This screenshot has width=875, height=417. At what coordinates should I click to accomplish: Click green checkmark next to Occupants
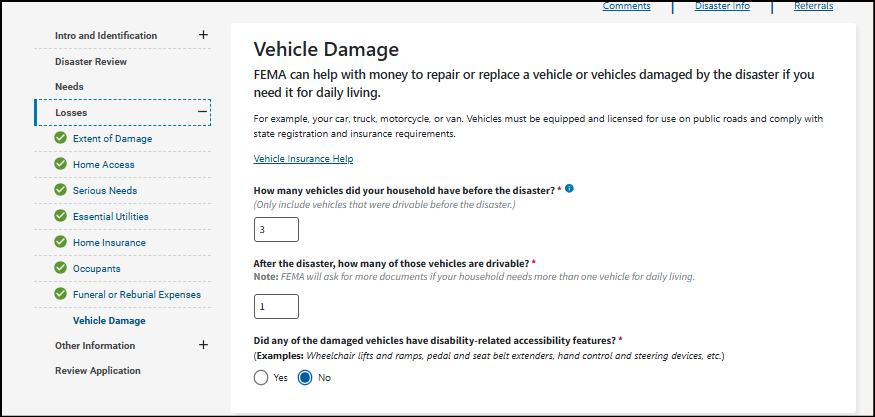[x=60, y=268]
